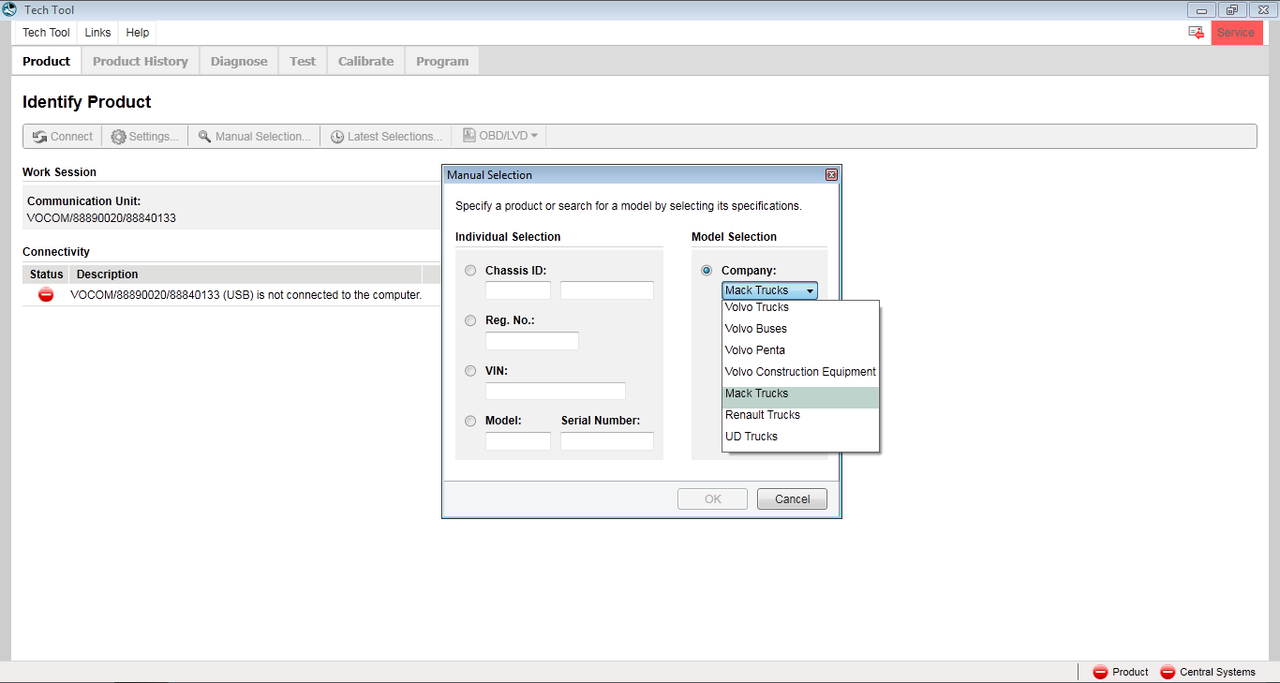Choose Renault Trucks from the list
Image resolution: width=1280 pixels, height=683 pixels.
[x=800, y=415]
